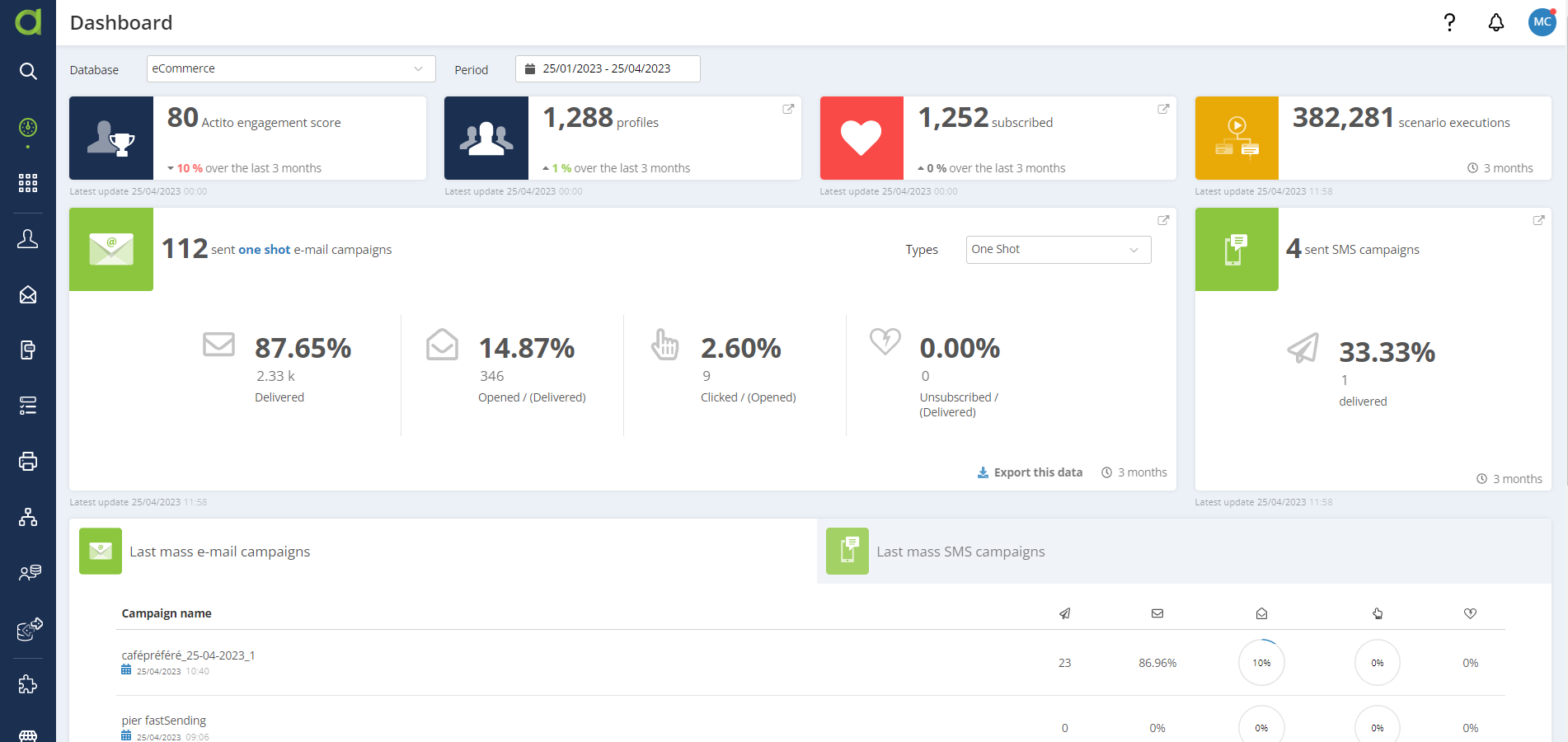Click the unsubscribed column heart header
Image resolution: width=1568 pixels, height=742 pixels.
click(1470, 613)
